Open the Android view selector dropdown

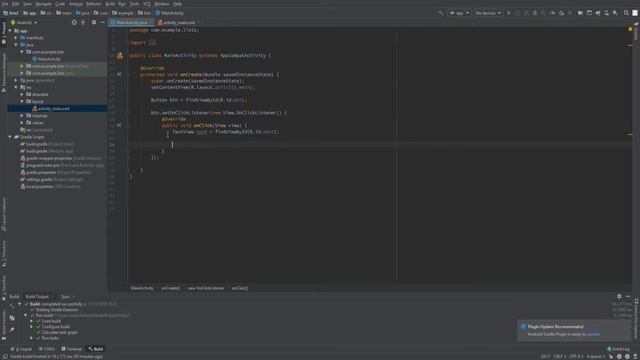24,22
